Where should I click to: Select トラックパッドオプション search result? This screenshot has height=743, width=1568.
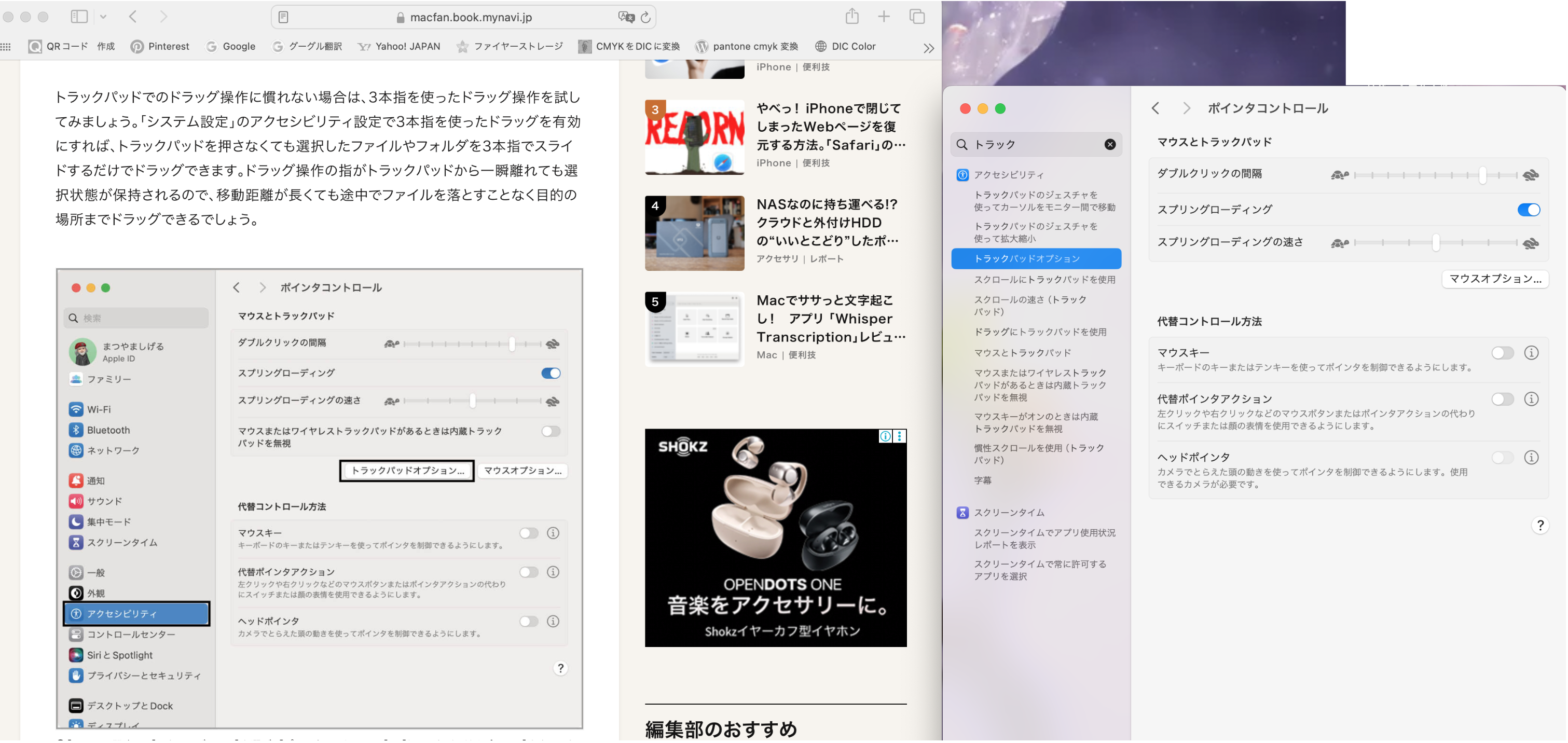click(x=1036, y=258)
